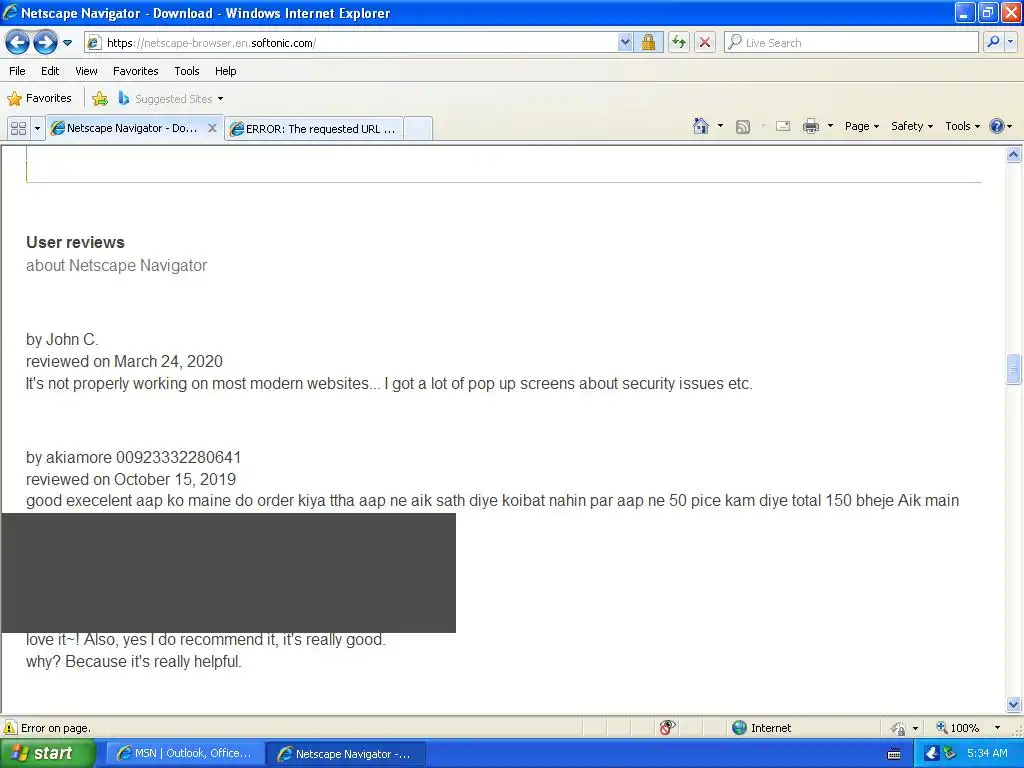Viewport: 1024px width, 768px height.
Task: Switch to MSN | Outlook, Office taskbar window
Action: 185,754
